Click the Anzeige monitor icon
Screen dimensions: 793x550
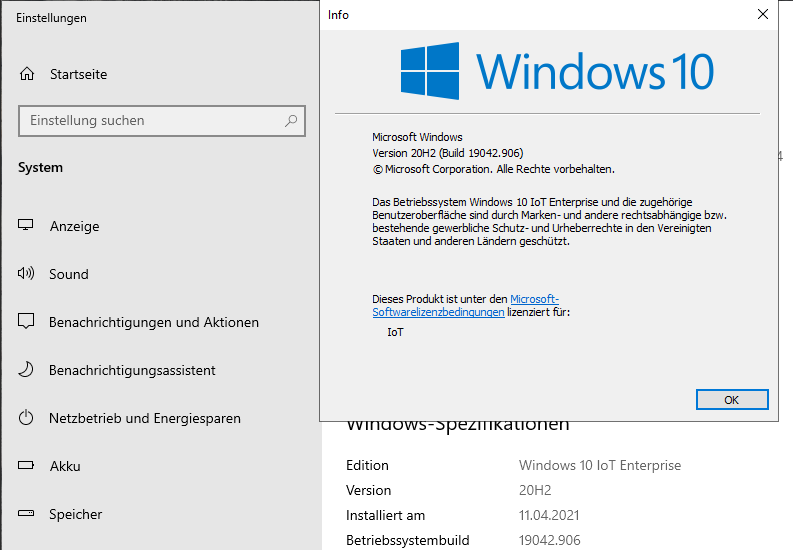pyautogui.click(x=26, y=225)
